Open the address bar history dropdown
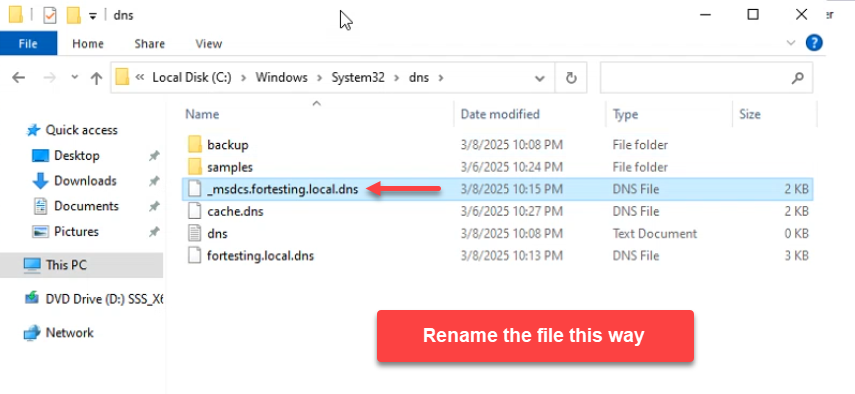 coord(540,78)
